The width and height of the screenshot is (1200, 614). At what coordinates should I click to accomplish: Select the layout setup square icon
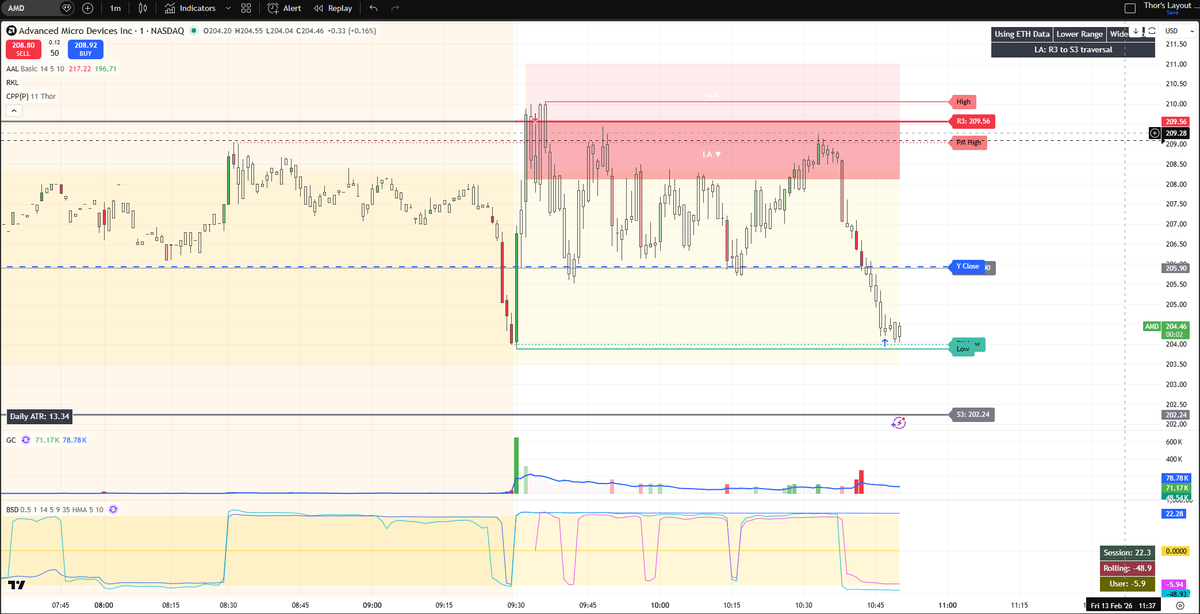pos(1130,8)
